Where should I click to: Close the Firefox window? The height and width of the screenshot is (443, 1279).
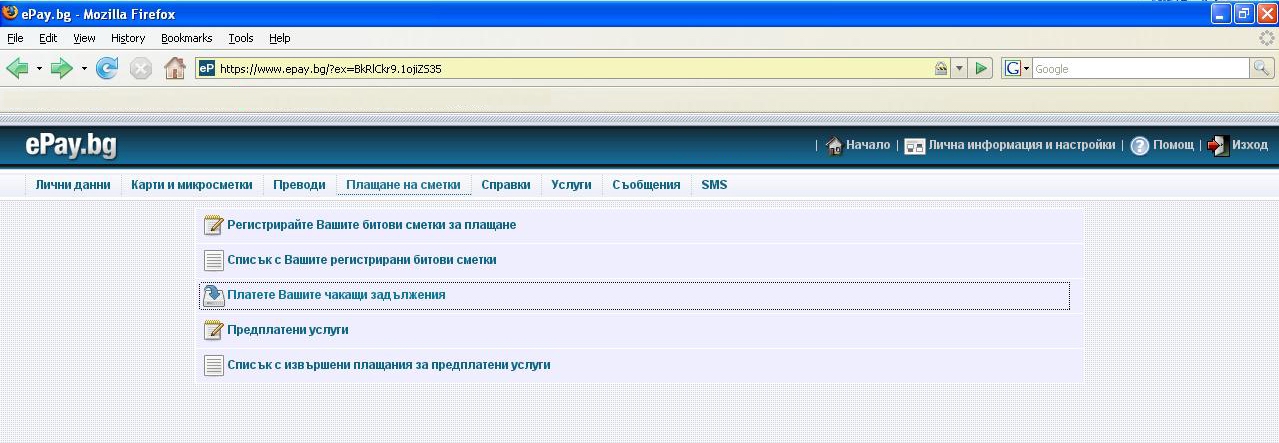(1266, 14)
